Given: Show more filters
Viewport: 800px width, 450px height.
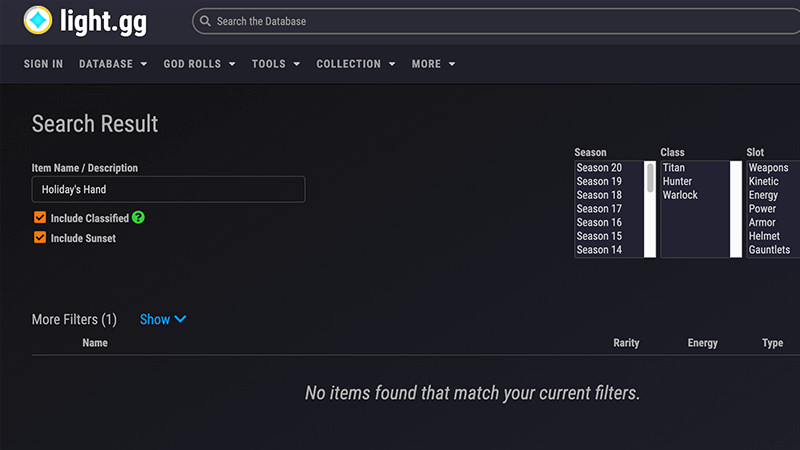Looking at the screenshot, I should [x=163, y=319].
